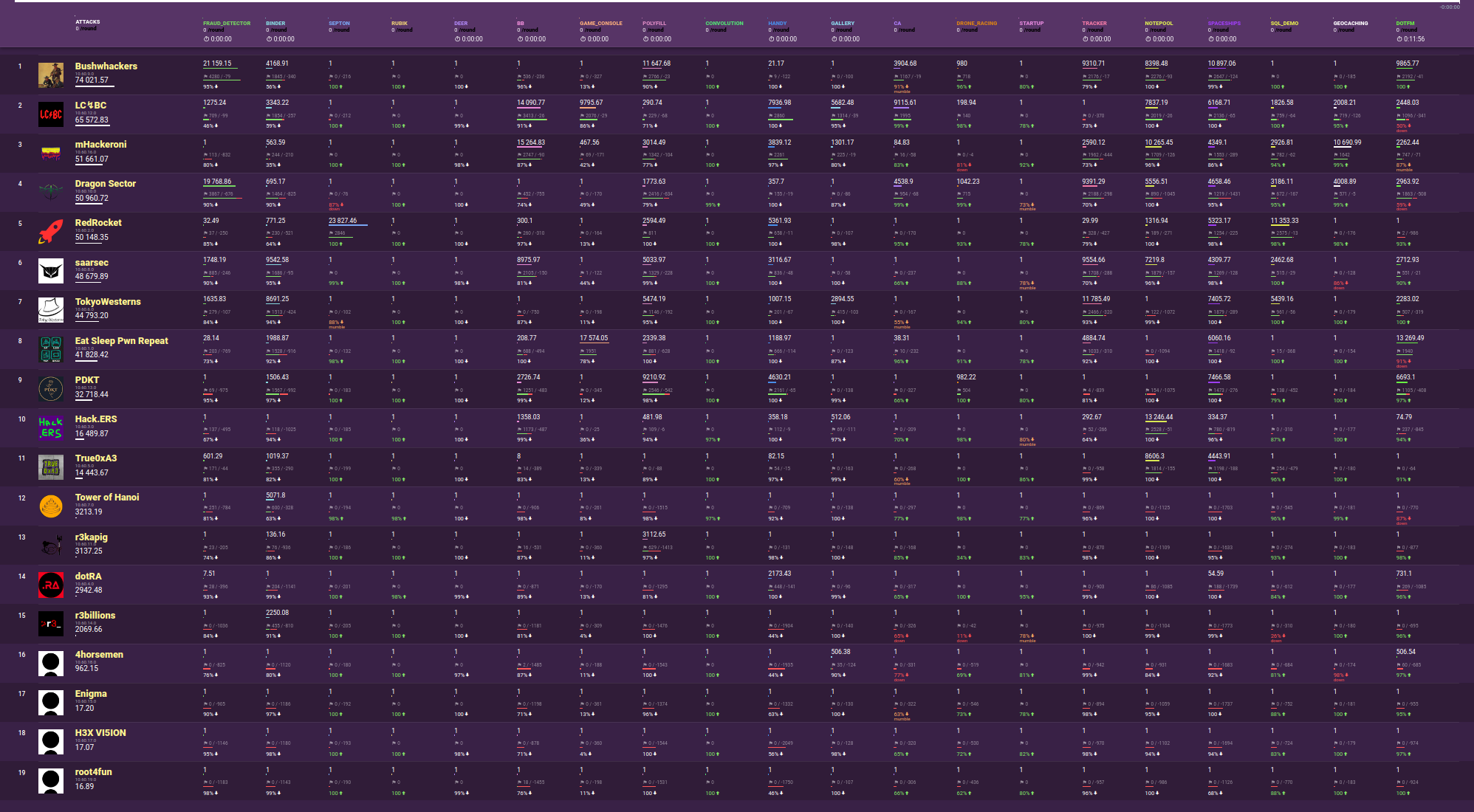Click the DOTFM service timer 0:11:56
1474x812 pixels.
click(x=1413, y=39)
